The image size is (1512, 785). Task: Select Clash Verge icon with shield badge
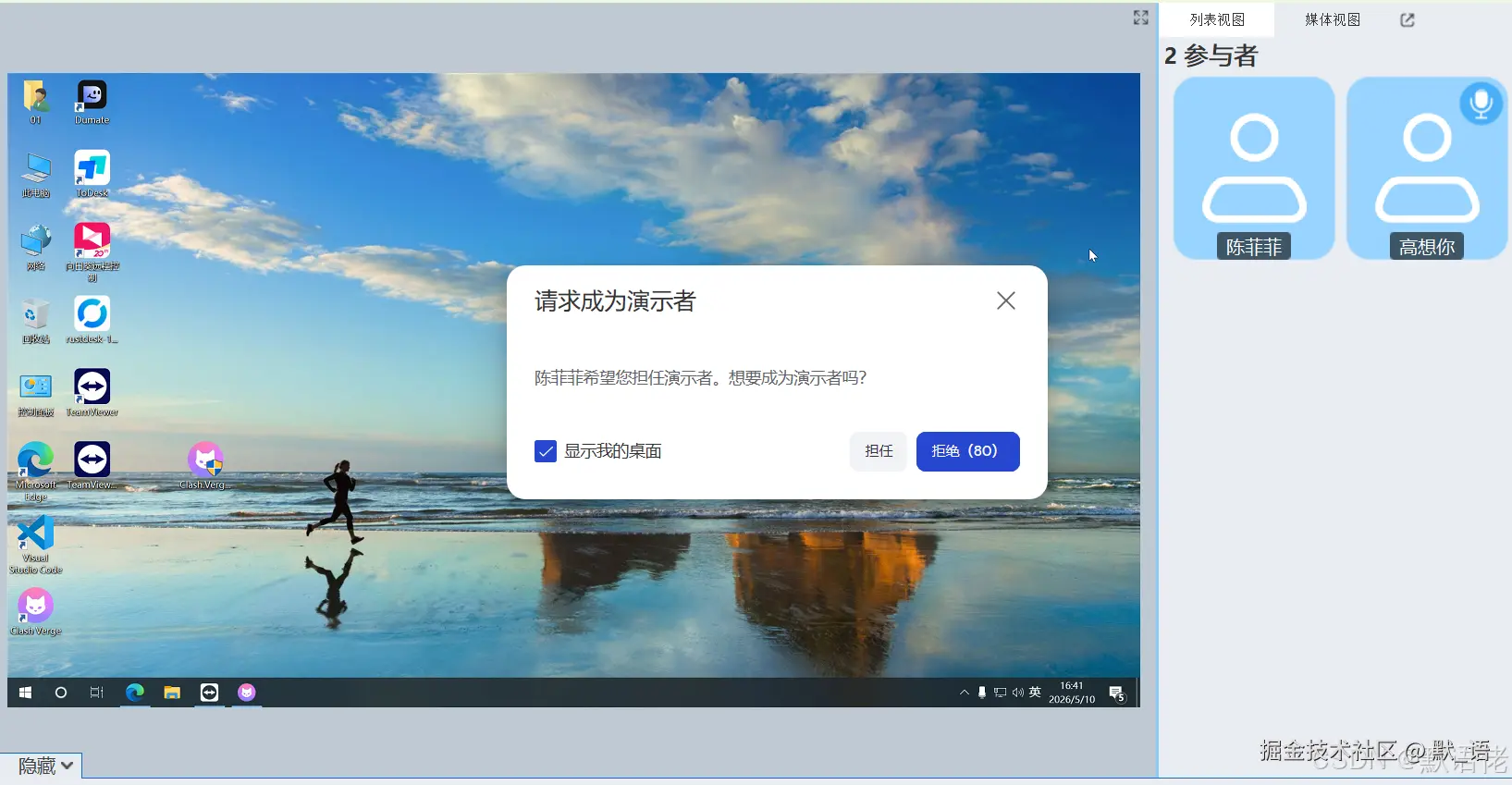point(205,467)
